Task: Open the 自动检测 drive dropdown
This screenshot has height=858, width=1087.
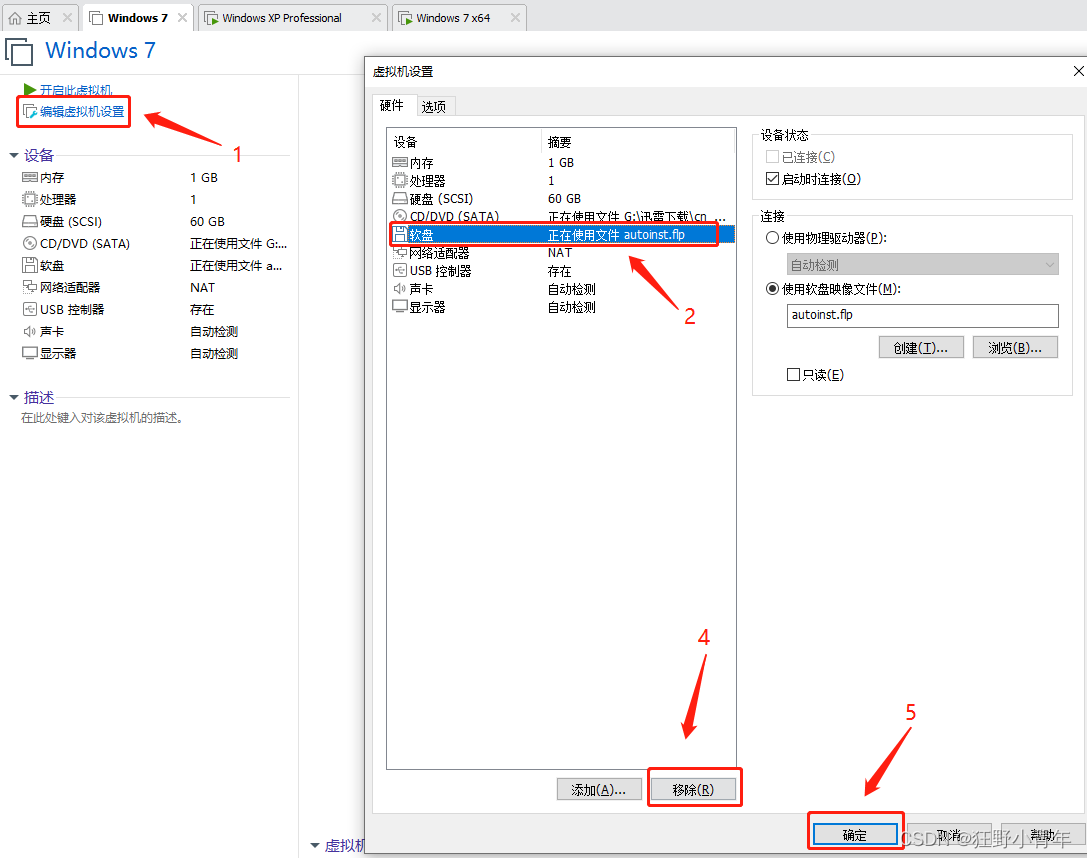Action: (x=923, y=264)
